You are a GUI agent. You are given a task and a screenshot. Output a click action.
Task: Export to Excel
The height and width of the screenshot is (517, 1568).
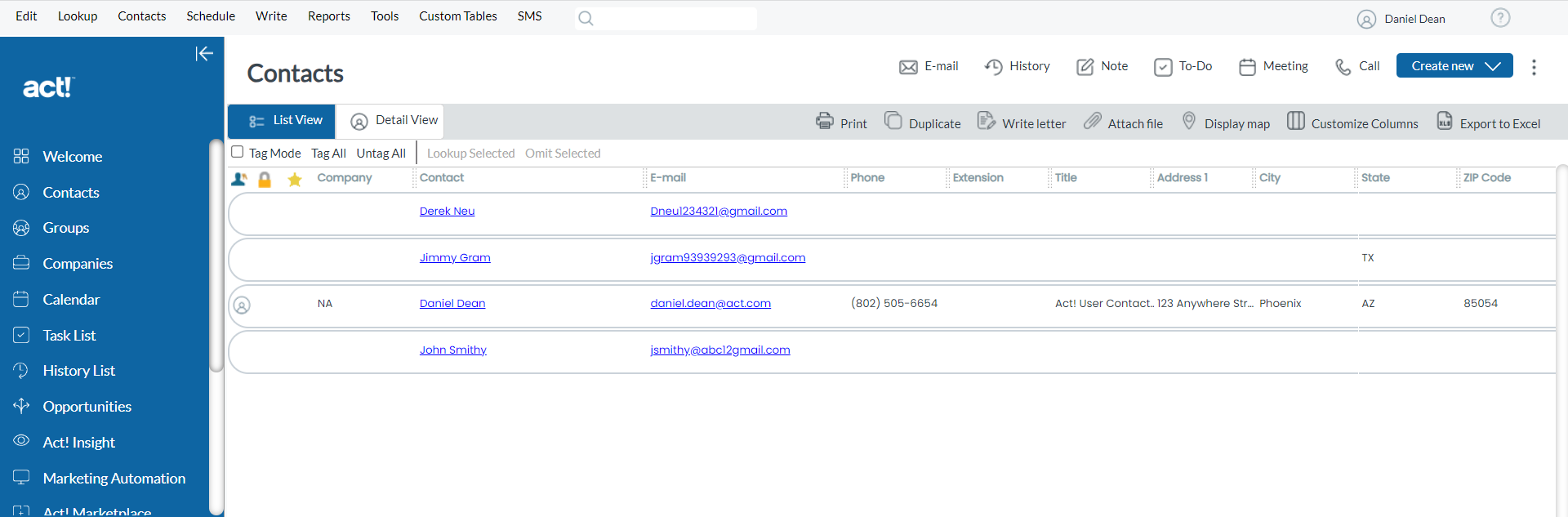[1488, 123]
